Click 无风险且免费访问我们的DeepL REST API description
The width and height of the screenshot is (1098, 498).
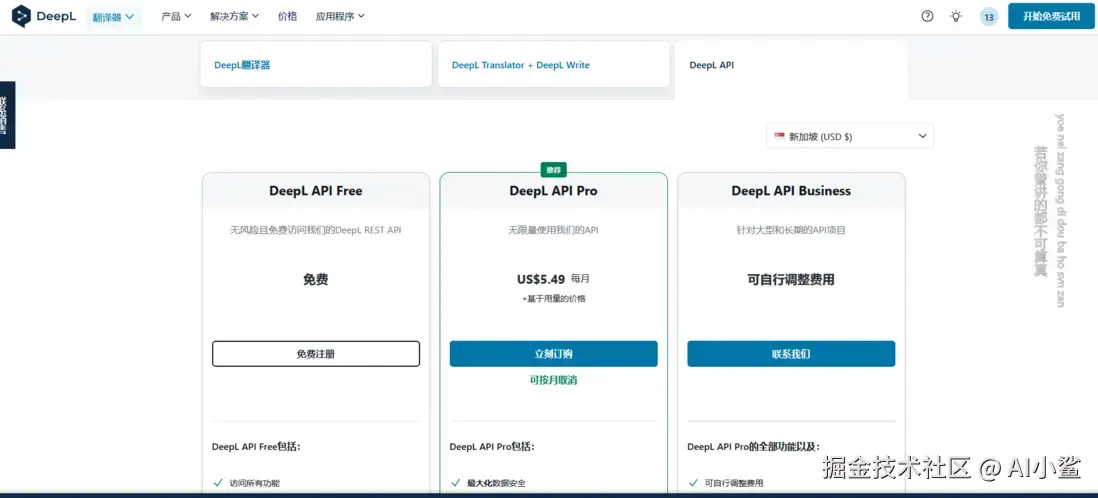[316, 230]
